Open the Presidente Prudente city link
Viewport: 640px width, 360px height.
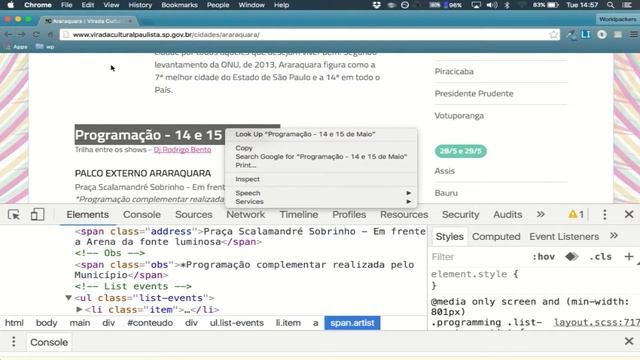point(474,93)
